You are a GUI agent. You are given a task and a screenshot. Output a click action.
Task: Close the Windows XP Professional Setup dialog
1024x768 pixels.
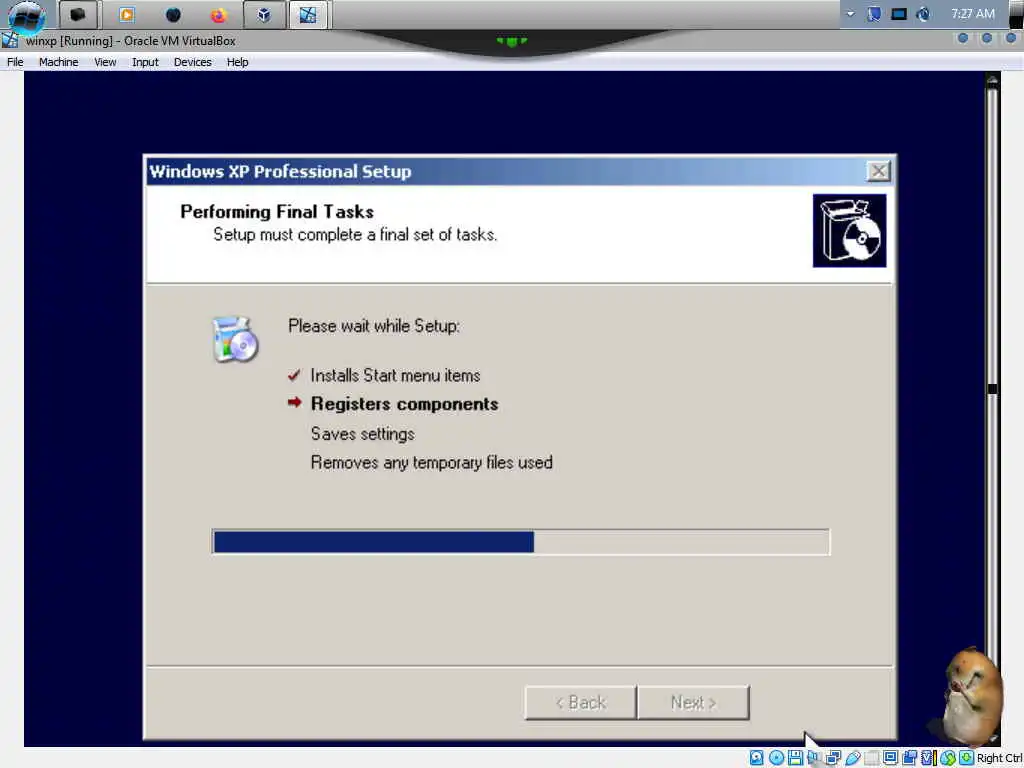(878, 171)
